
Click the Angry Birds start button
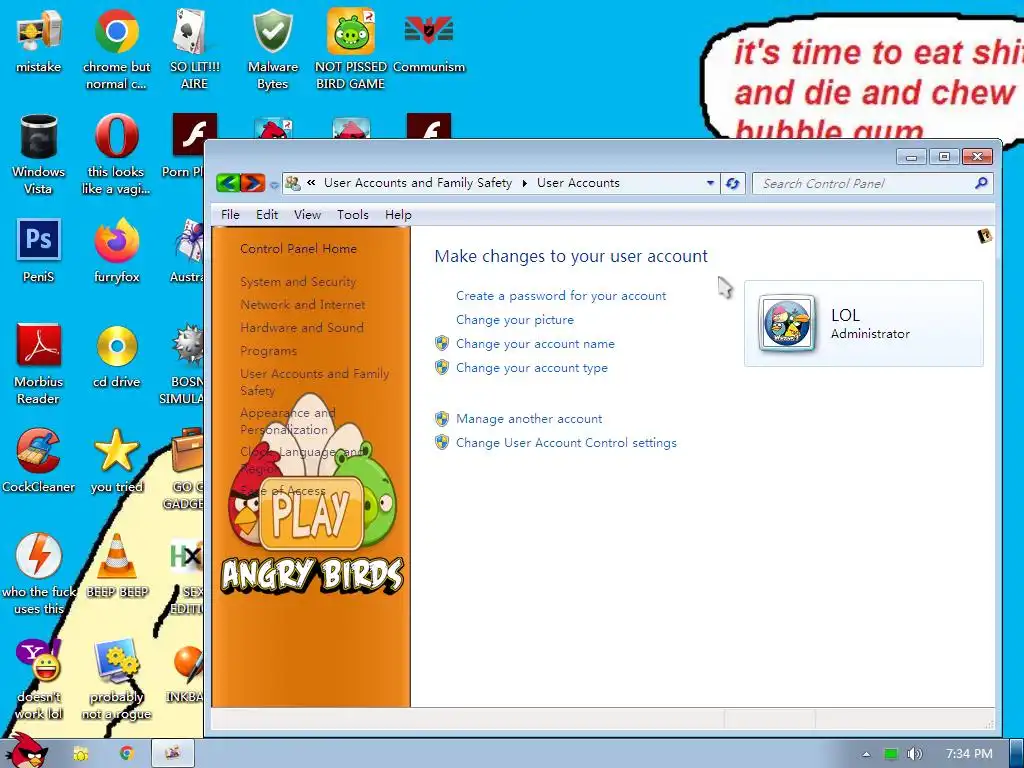[29, 751]
